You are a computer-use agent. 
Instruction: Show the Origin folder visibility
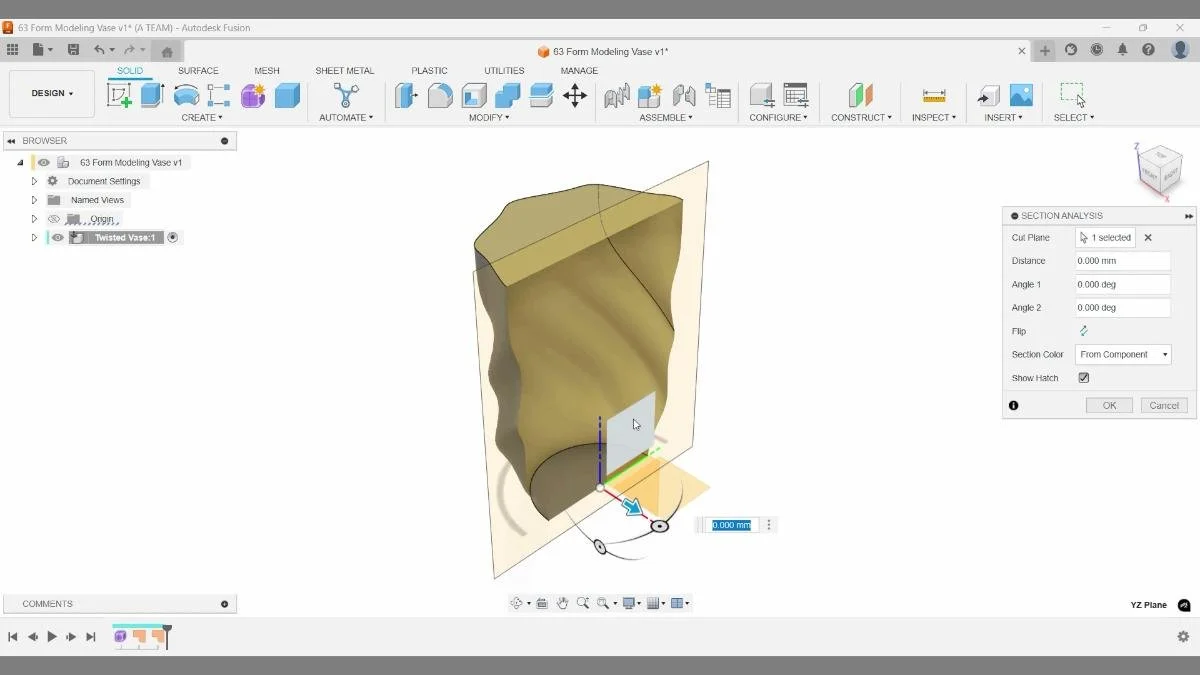tap(54, 218)
